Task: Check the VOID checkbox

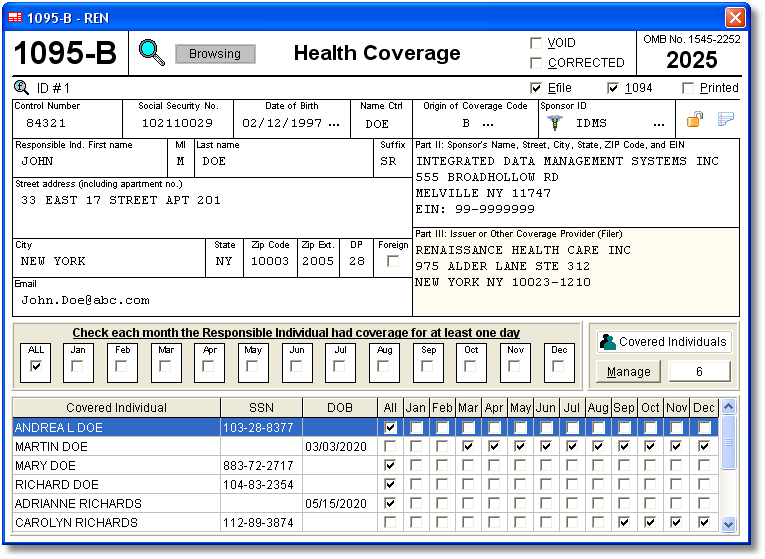Action: 536,43
